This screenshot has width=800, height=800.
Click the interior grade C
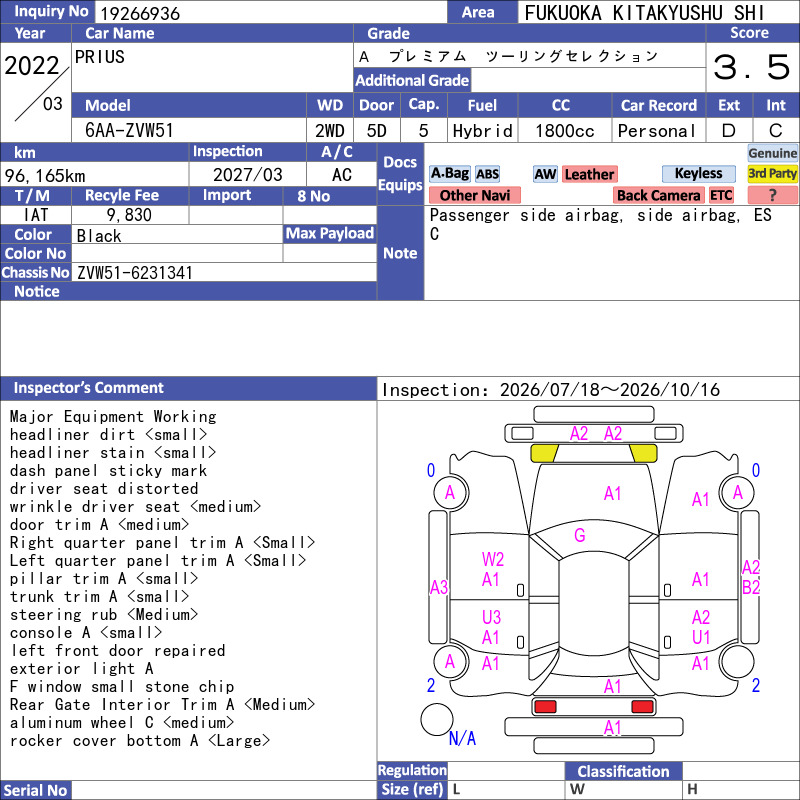(776, 131)
